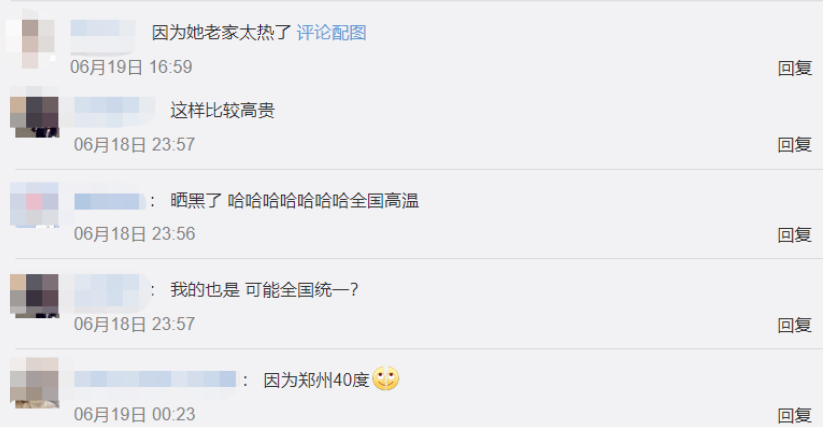Open blurred username before 这样比较高贵
Screen dimensions: 823x427
pyautogui.click(x=114, y=111)
